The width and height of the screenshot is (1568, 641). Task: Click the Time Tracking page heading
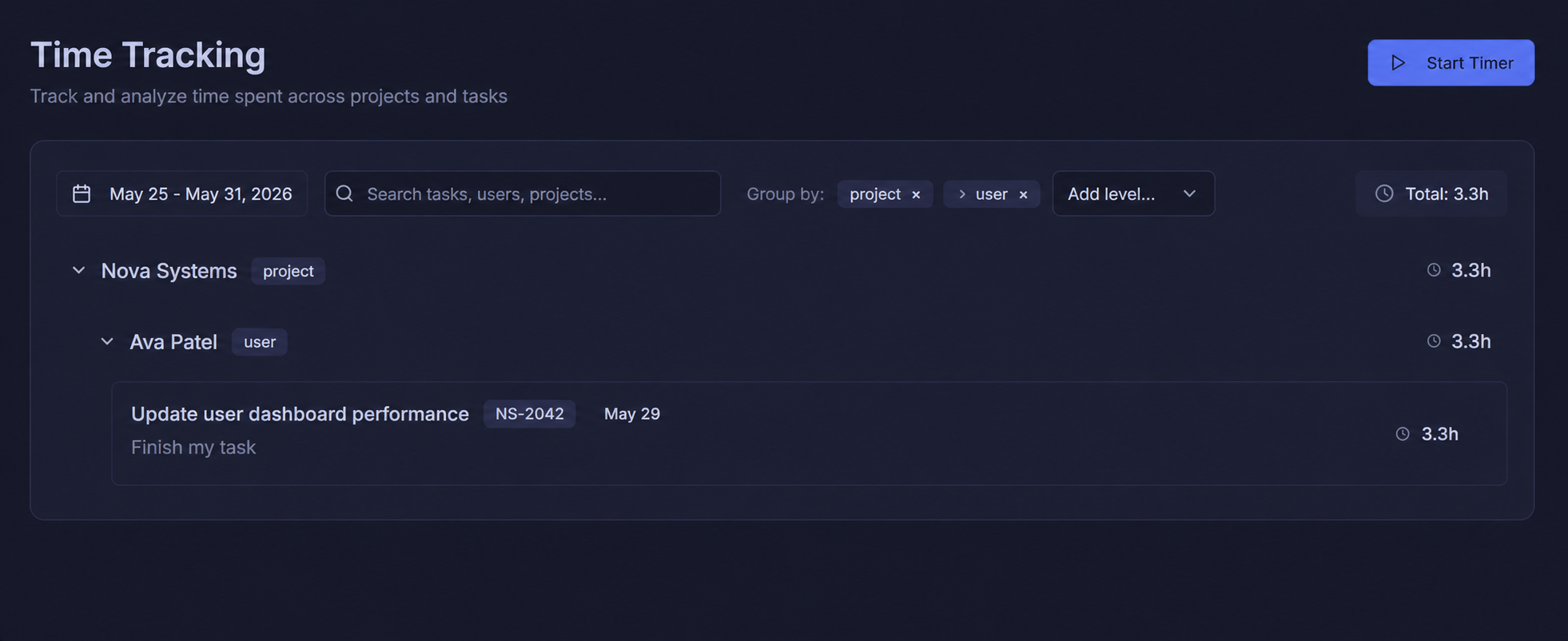pos(148,55)
